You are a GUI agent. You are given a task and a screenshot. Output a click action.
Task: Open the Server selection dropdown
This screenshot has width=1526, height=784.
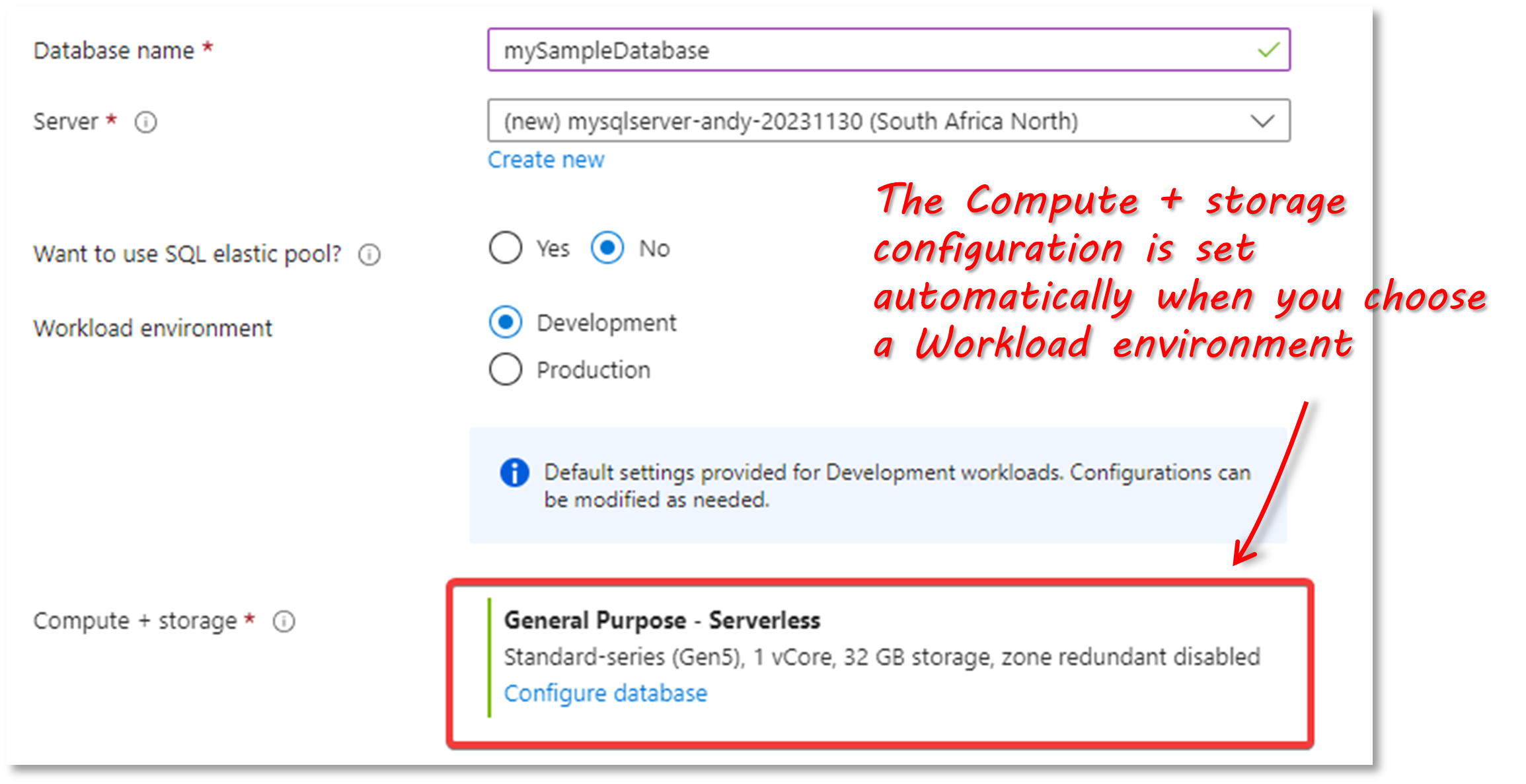(x=888, y=120)
